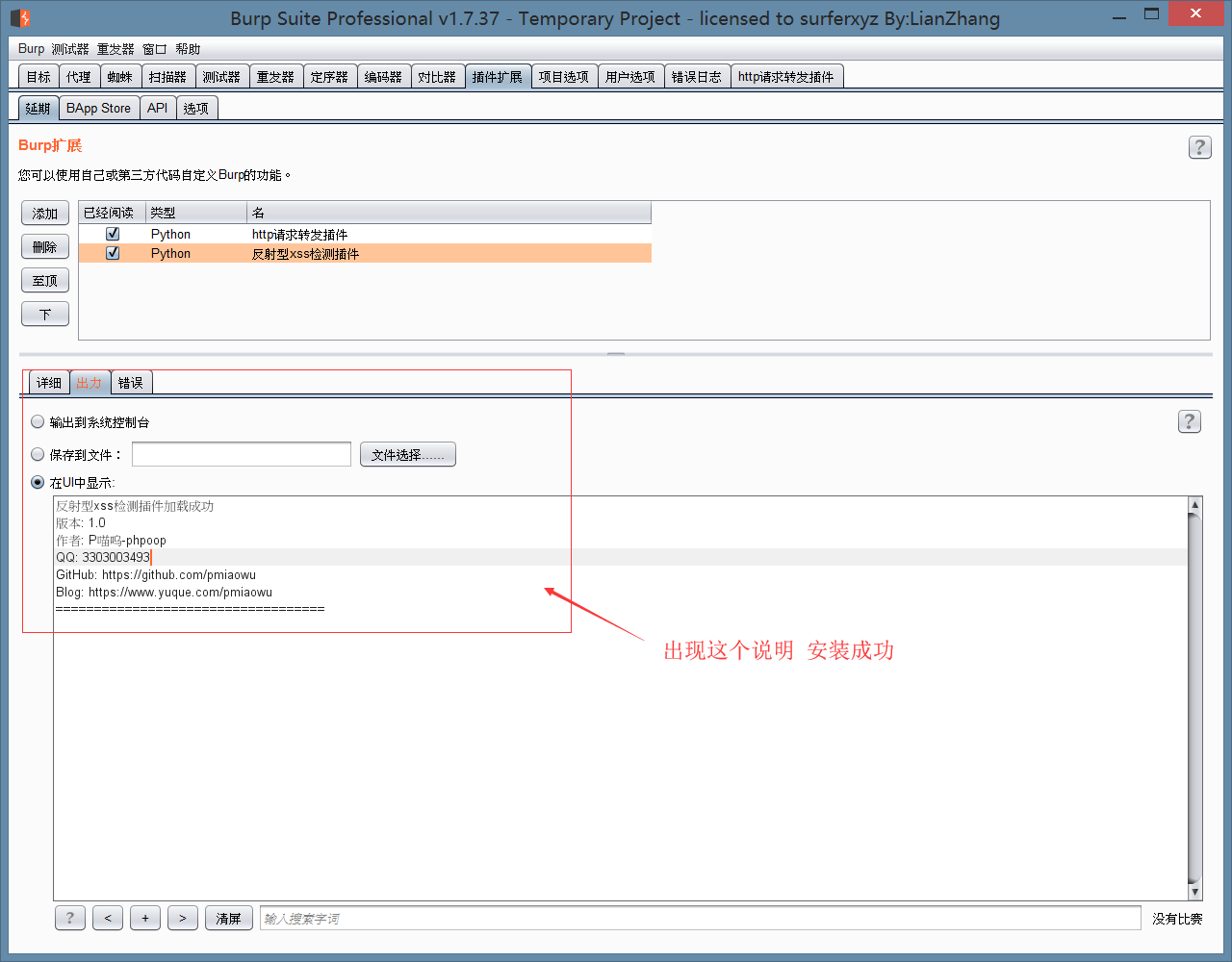Screen dimensions: 1232x962
Task: Sort by 名 column header
Action: [449, 213]
